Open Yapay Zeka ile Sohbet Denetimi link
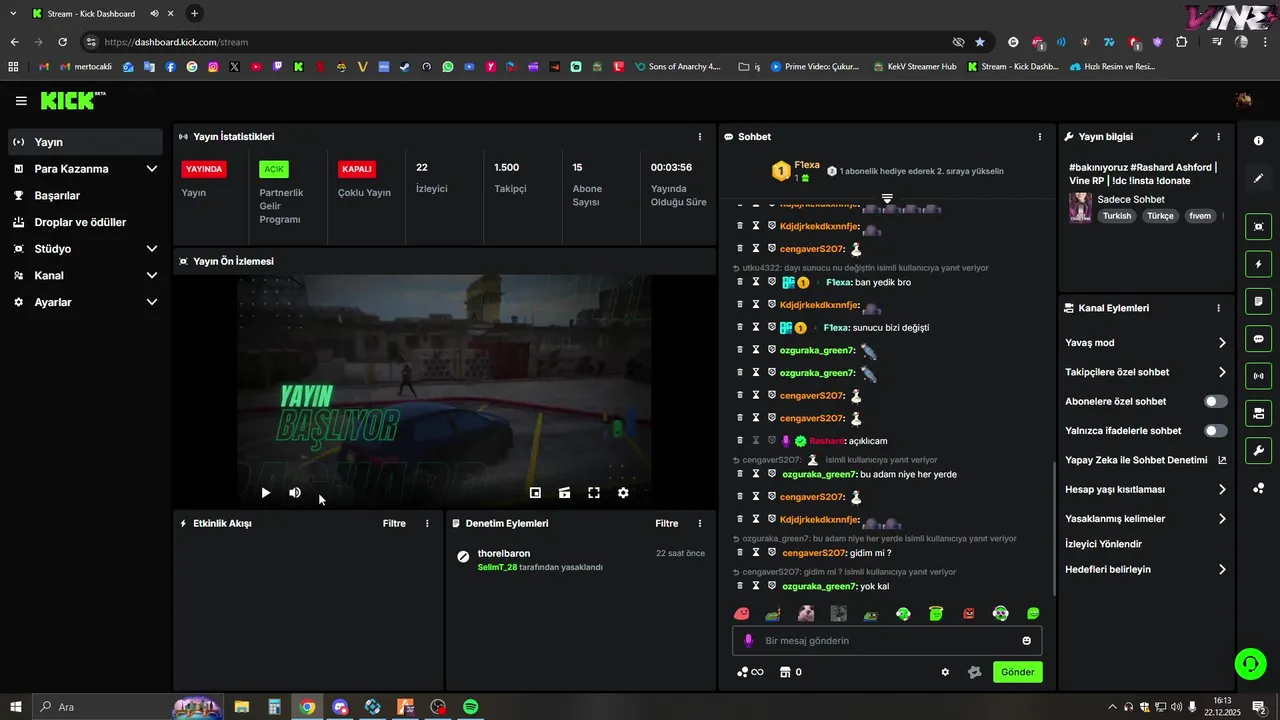Image resolution: width=1280 pixels, height=720 pixels. (x=1146, y=460)
